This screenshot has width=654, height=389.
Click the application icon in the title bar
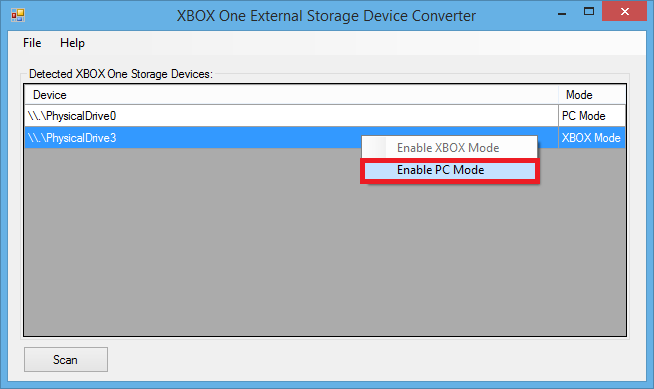click(18, 15)
